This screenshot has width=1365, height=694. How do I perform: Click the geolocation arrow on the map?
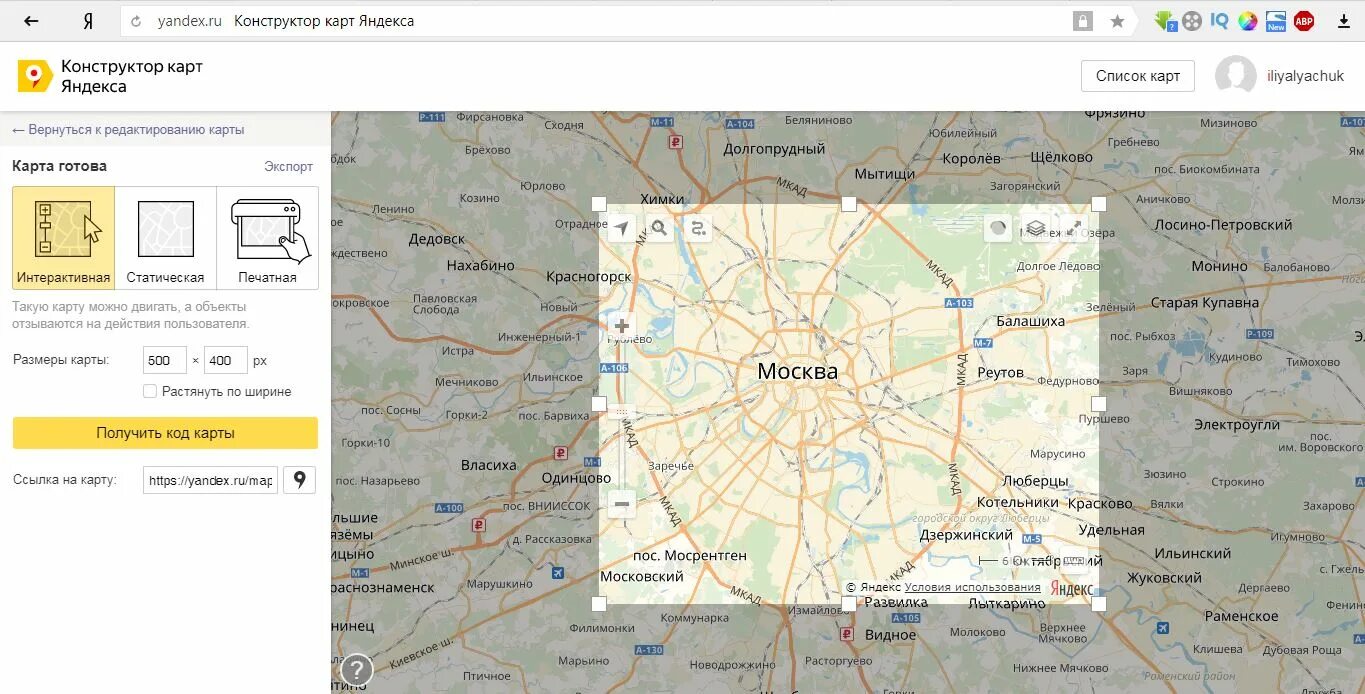coord(621,229)
